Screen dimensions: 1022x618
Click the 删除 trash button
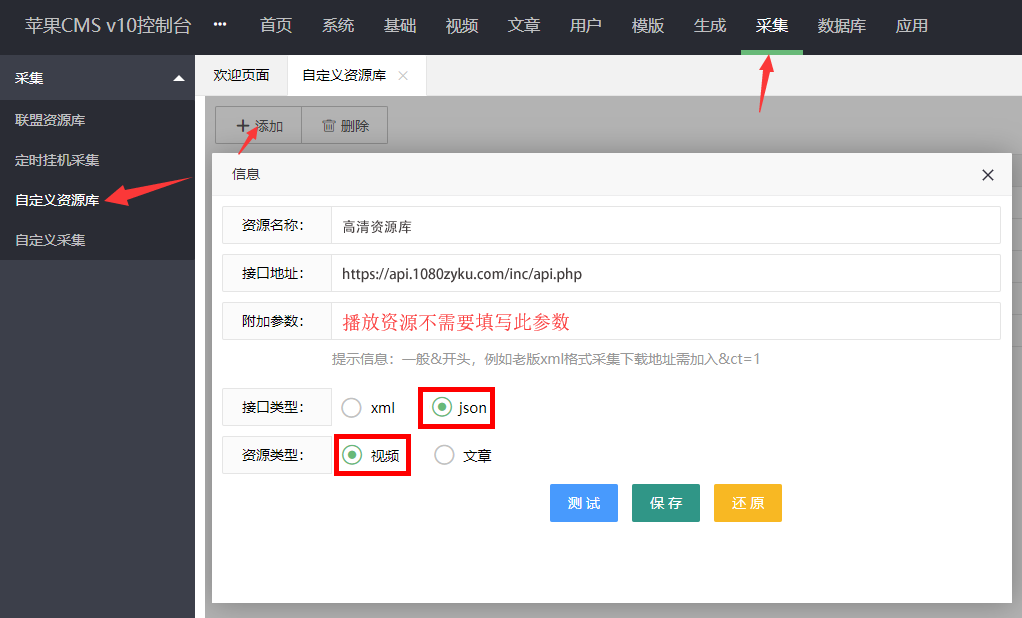pos(345,126)
